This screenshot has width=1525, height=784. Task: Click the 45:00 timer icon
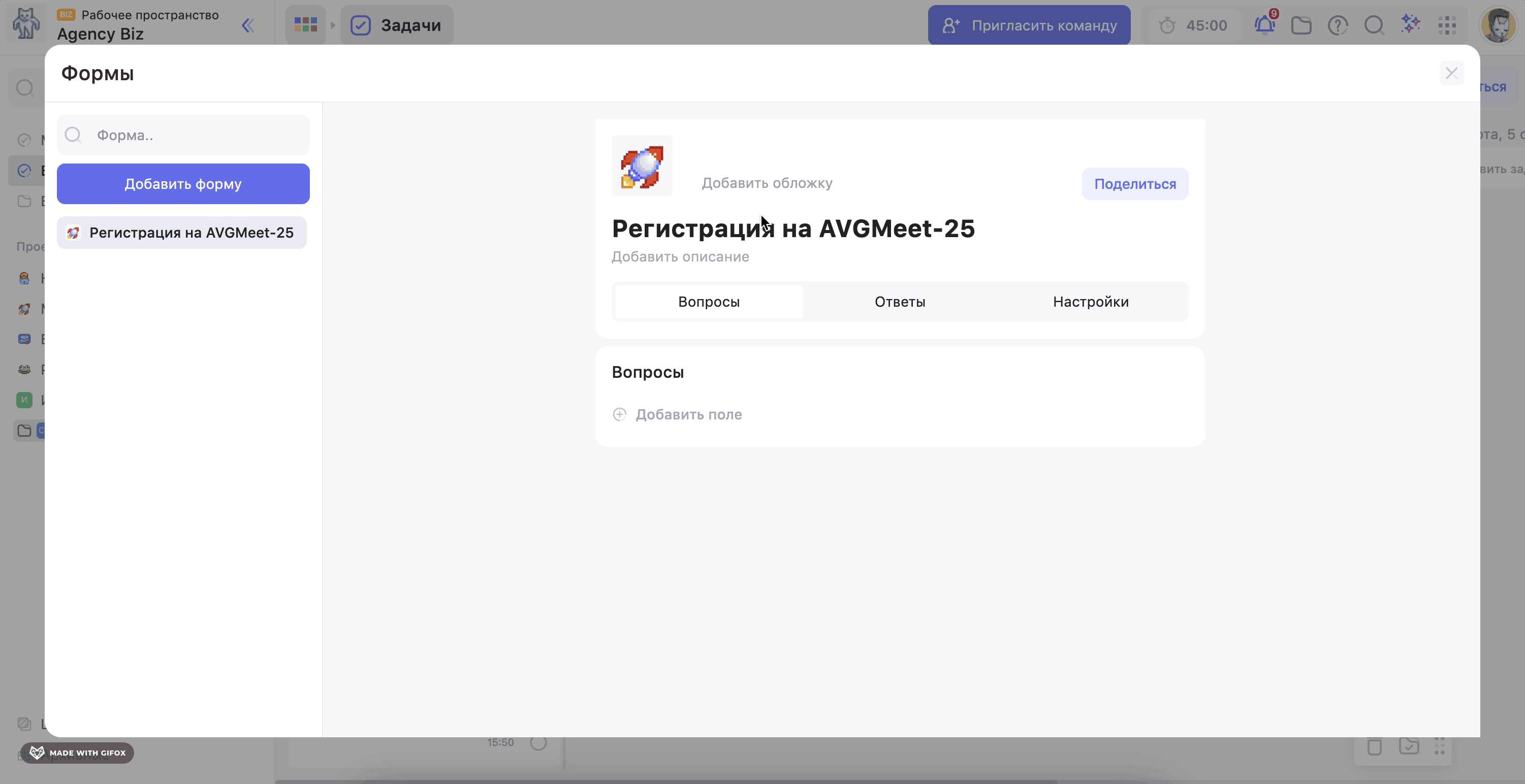coord(1167,25)
